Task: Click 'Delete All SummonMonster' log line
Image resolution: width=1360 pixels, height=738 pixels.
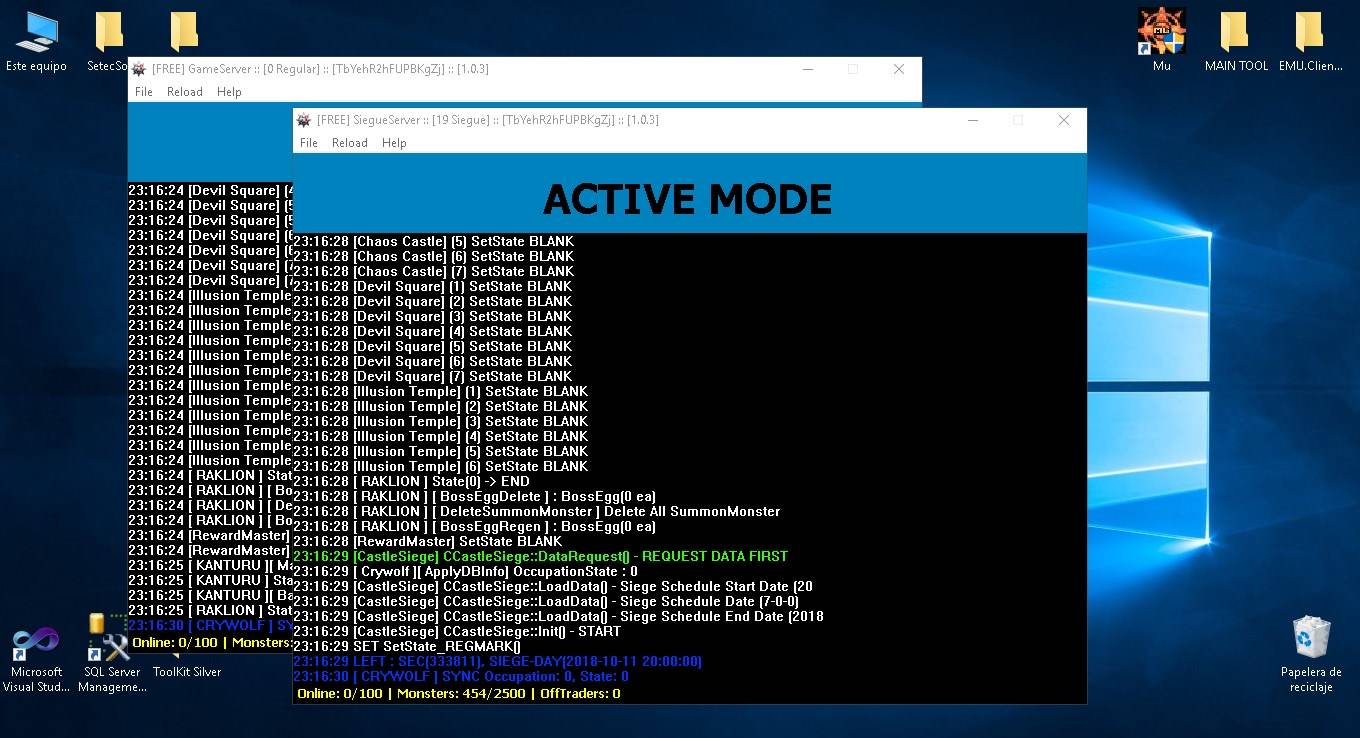Action: tap(536, 511)
